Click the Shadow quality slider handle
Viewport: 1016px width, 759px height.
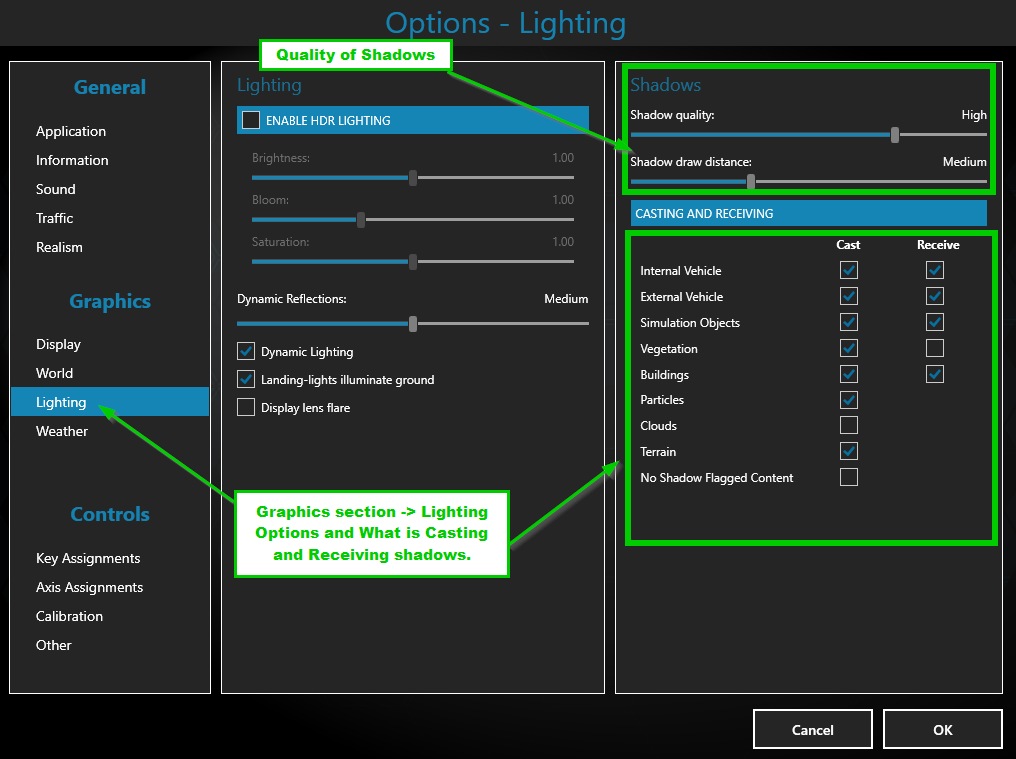coord(895,135)
